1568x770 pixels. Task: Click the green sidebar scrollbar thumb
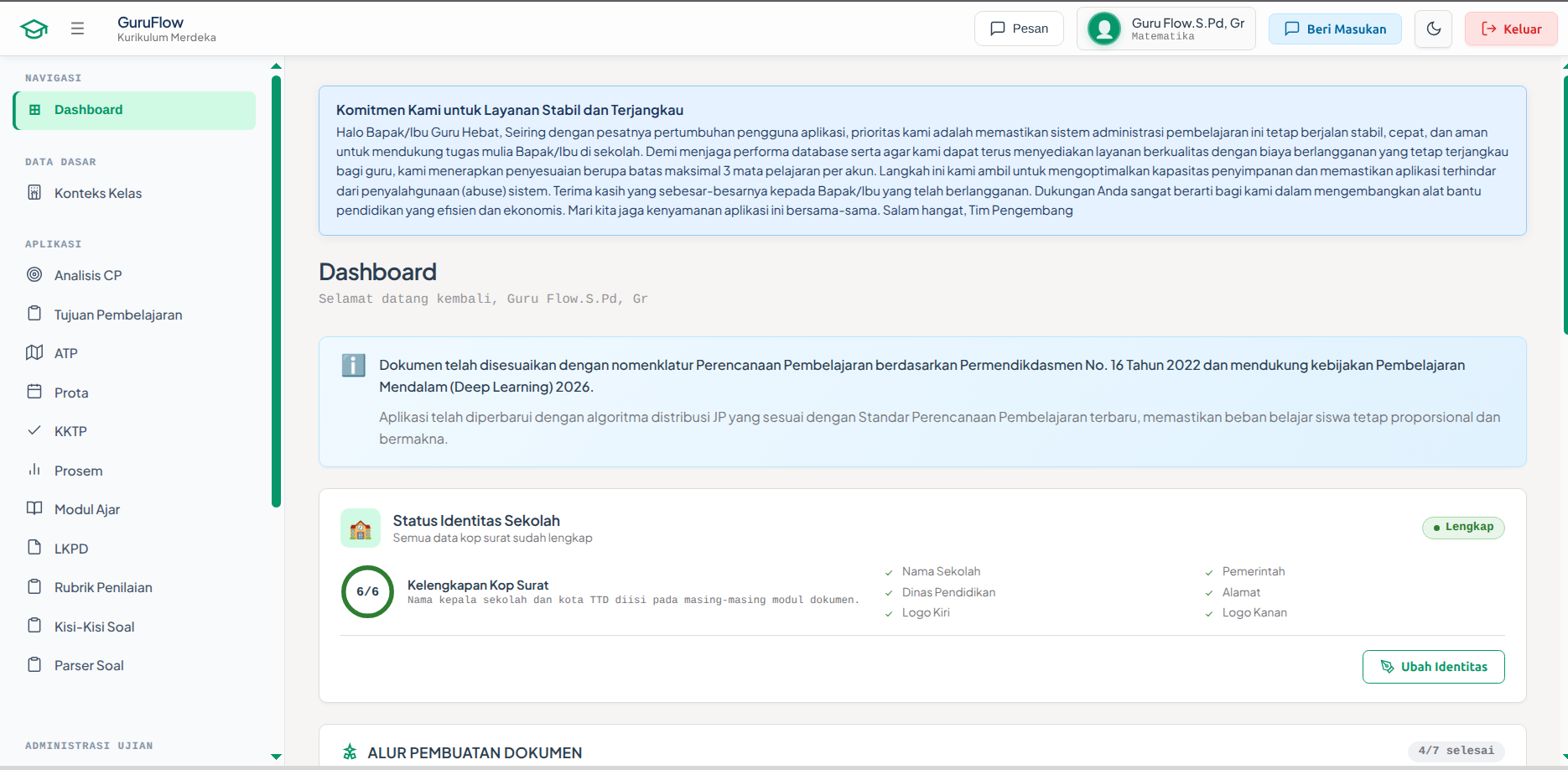(276, 292)
